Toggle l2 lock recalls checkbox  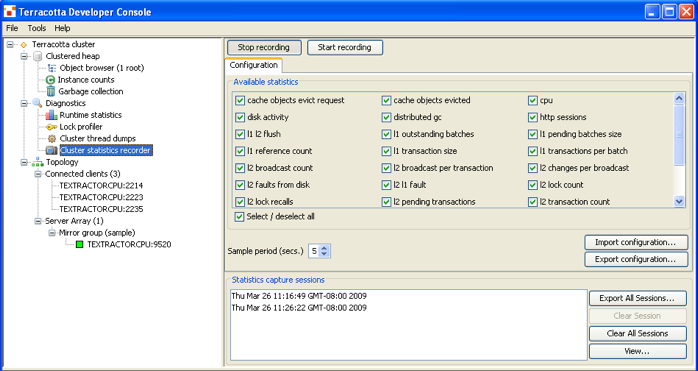pyautogui.click(x=240, y=202)
